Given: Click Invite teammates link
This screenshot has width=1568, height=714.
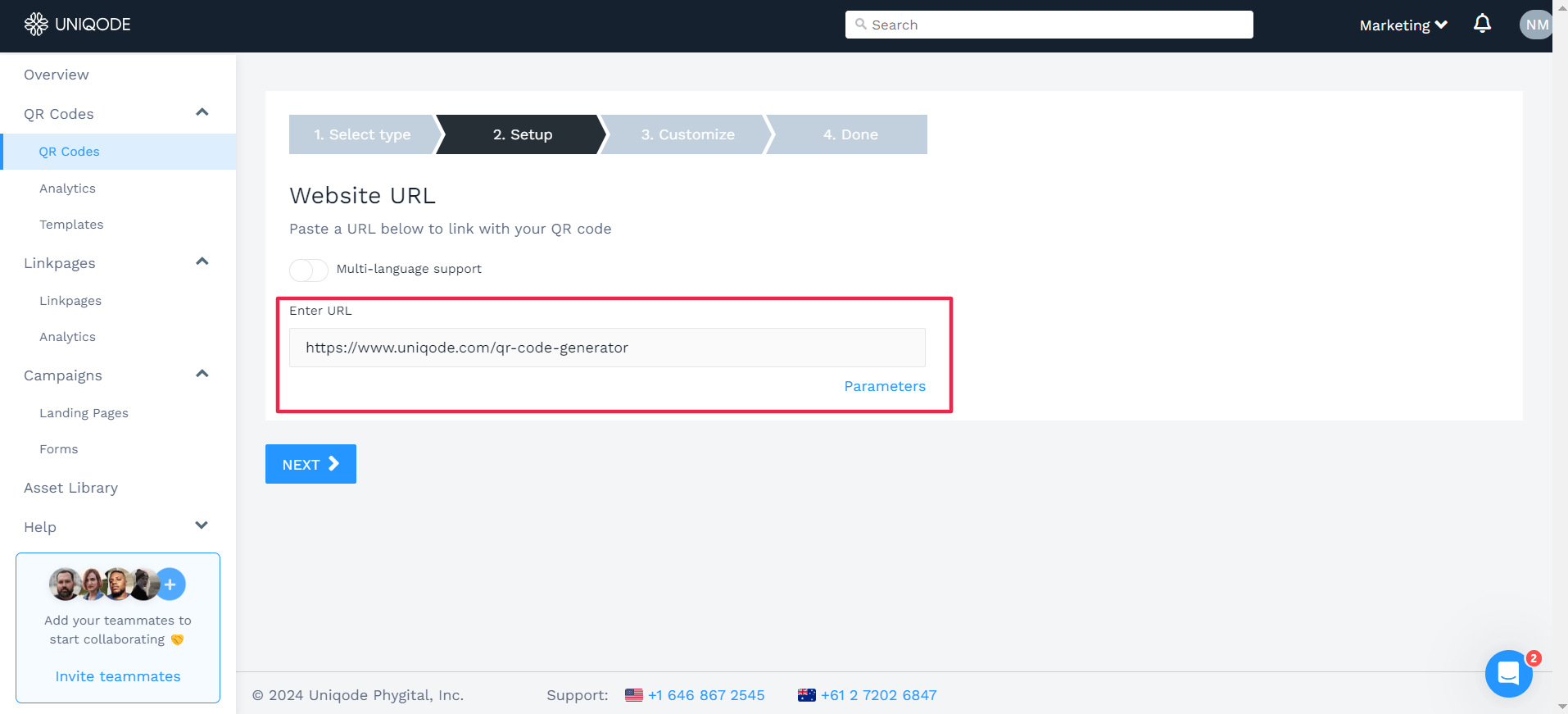Looking at the screenshot, I should point(118,676).
